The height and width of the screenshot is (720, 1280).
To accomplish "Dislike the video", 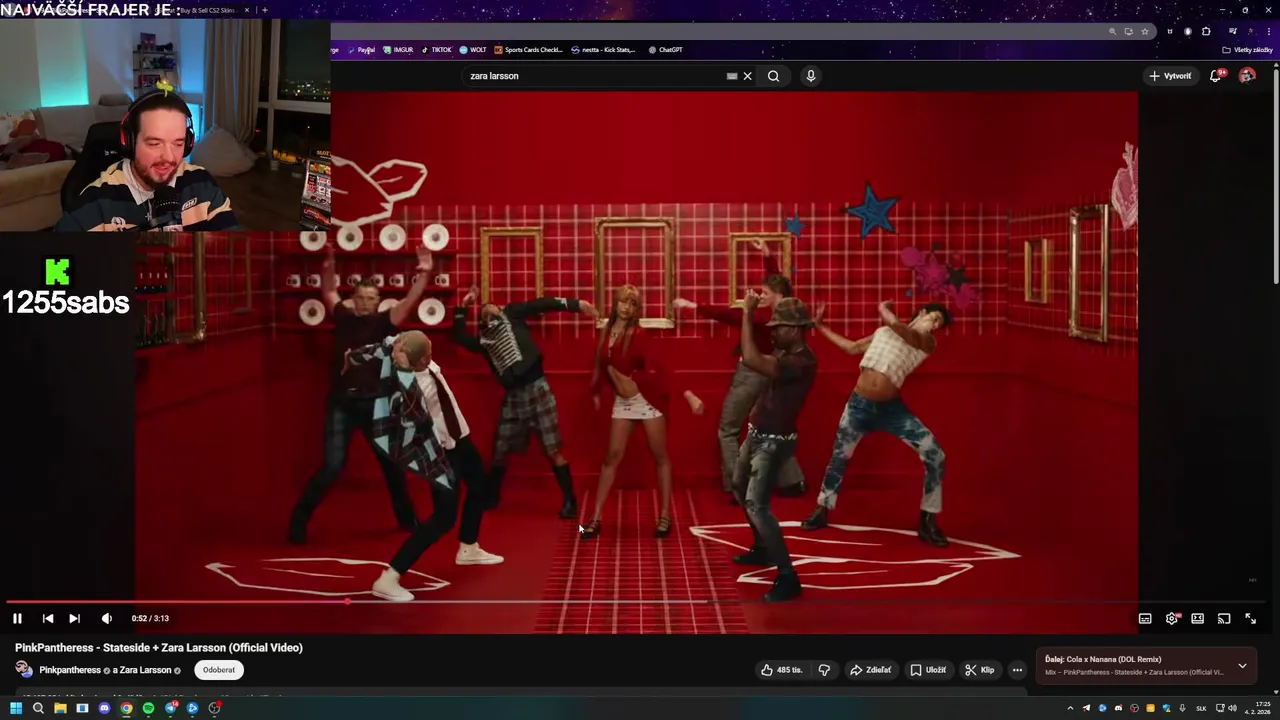I will click(824, 670).
